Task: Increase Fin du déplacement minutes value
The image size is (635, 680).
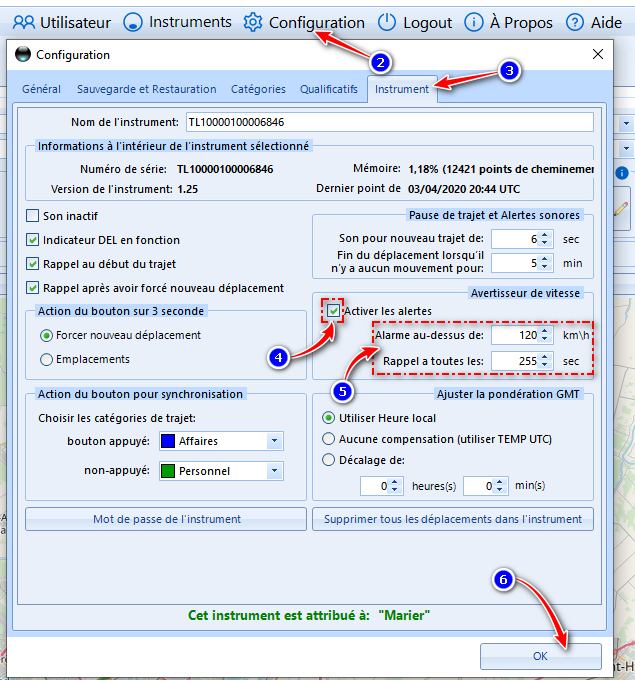Action: 545,259
